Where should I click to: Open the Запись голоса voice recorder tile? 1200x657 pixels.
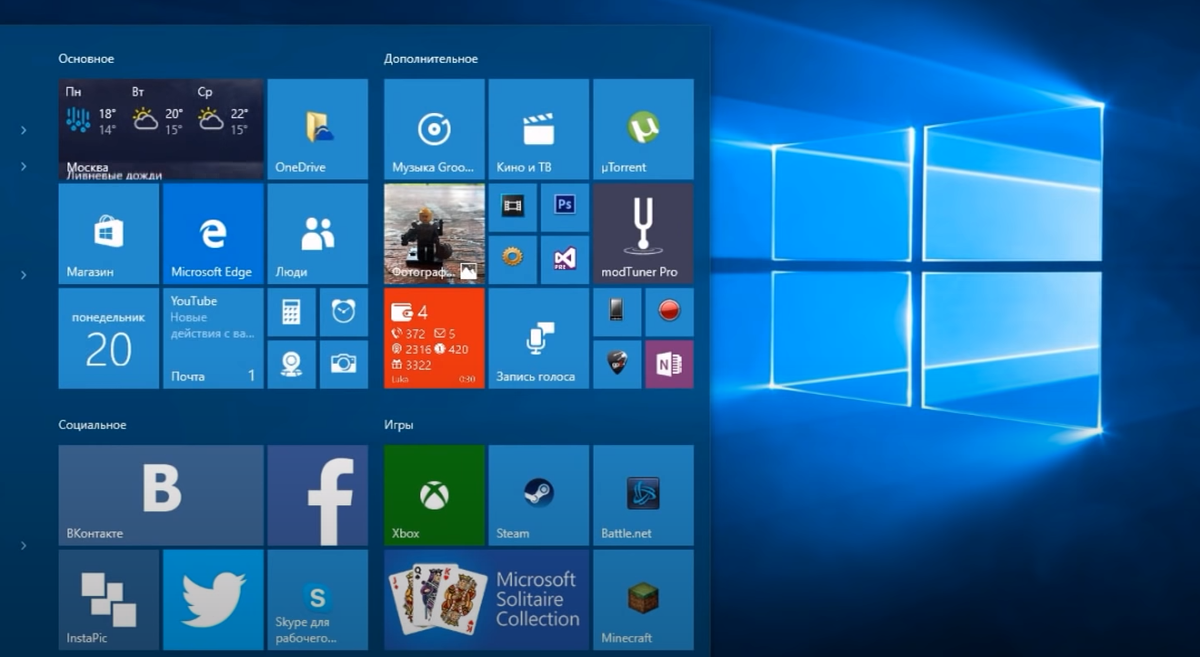pos(539,338)
